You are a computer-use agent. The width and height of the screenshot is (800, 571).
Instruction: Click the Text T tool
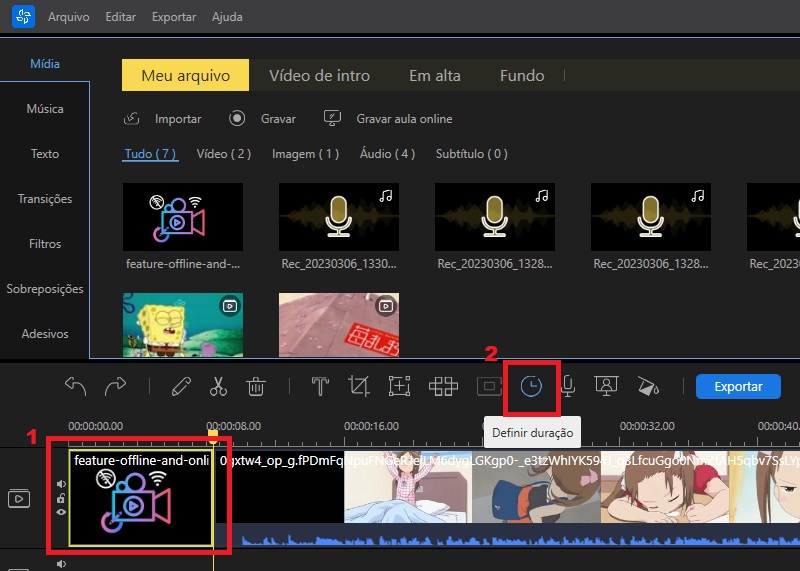click(x=320, y=386)
